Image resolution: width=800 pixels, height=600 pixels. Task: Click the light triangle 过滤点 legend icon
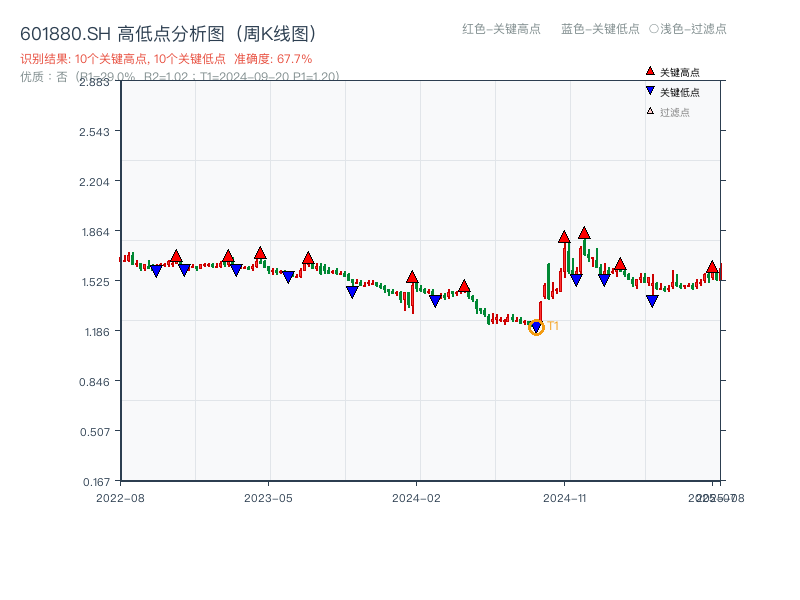[x=650, y=111]
